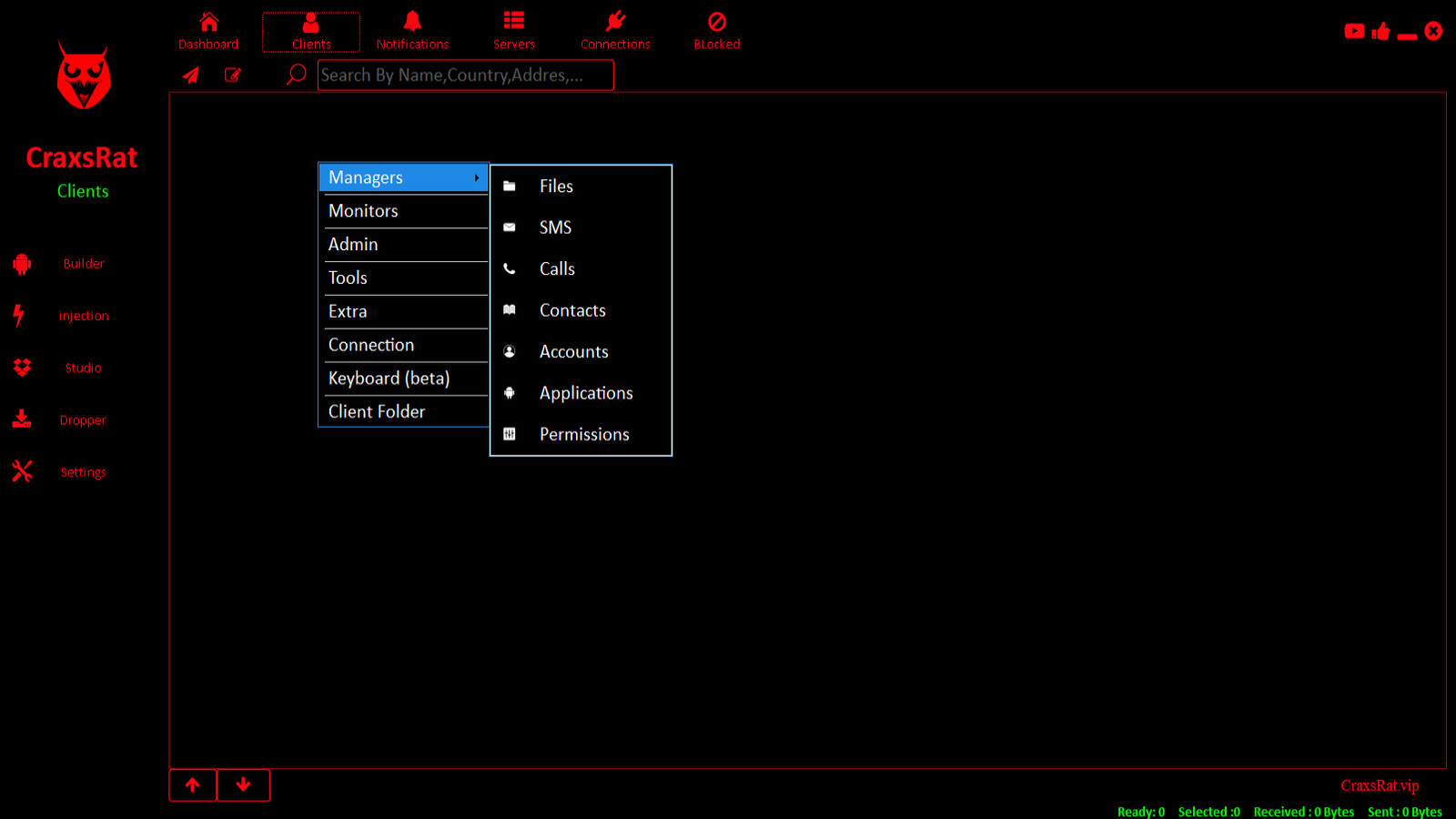Open the Studio icon in sidebar
The height and width of the screenshot is (819, 1456).
[22, 368]
